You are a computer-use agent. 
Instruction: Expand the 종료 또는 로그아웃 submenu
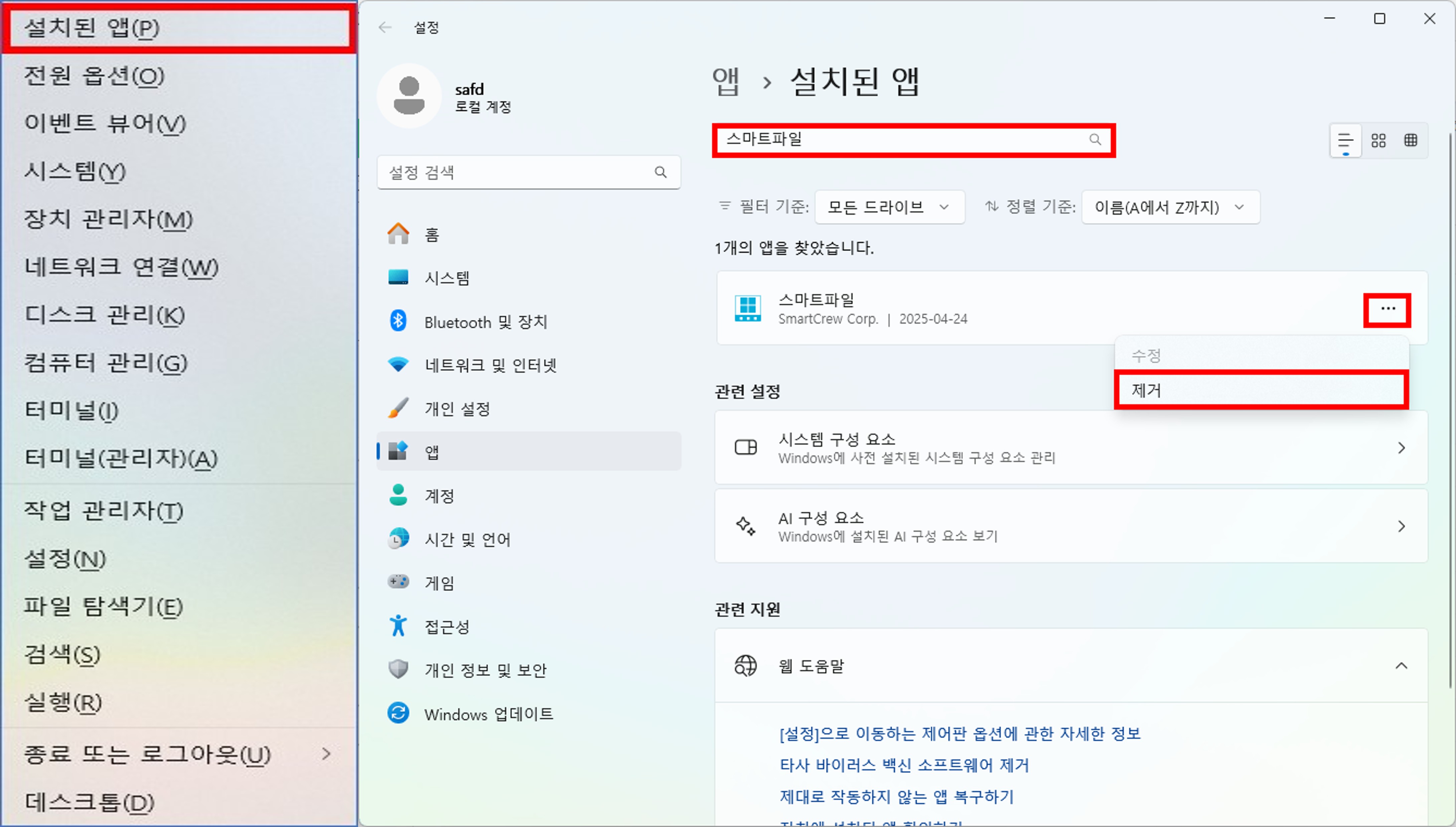(x=325, y=754)
